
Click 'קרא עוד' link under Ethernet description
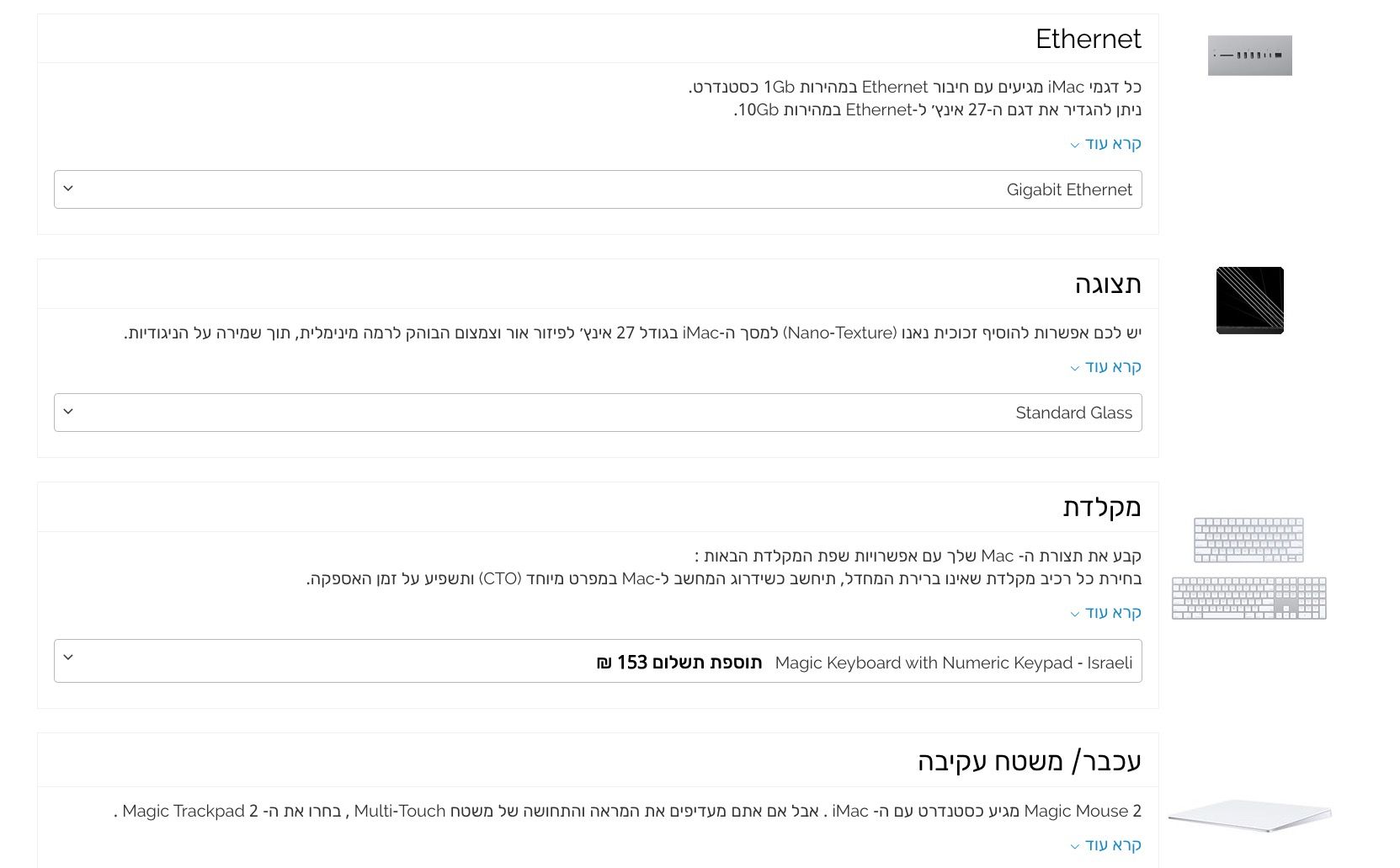pos(1112,144)
